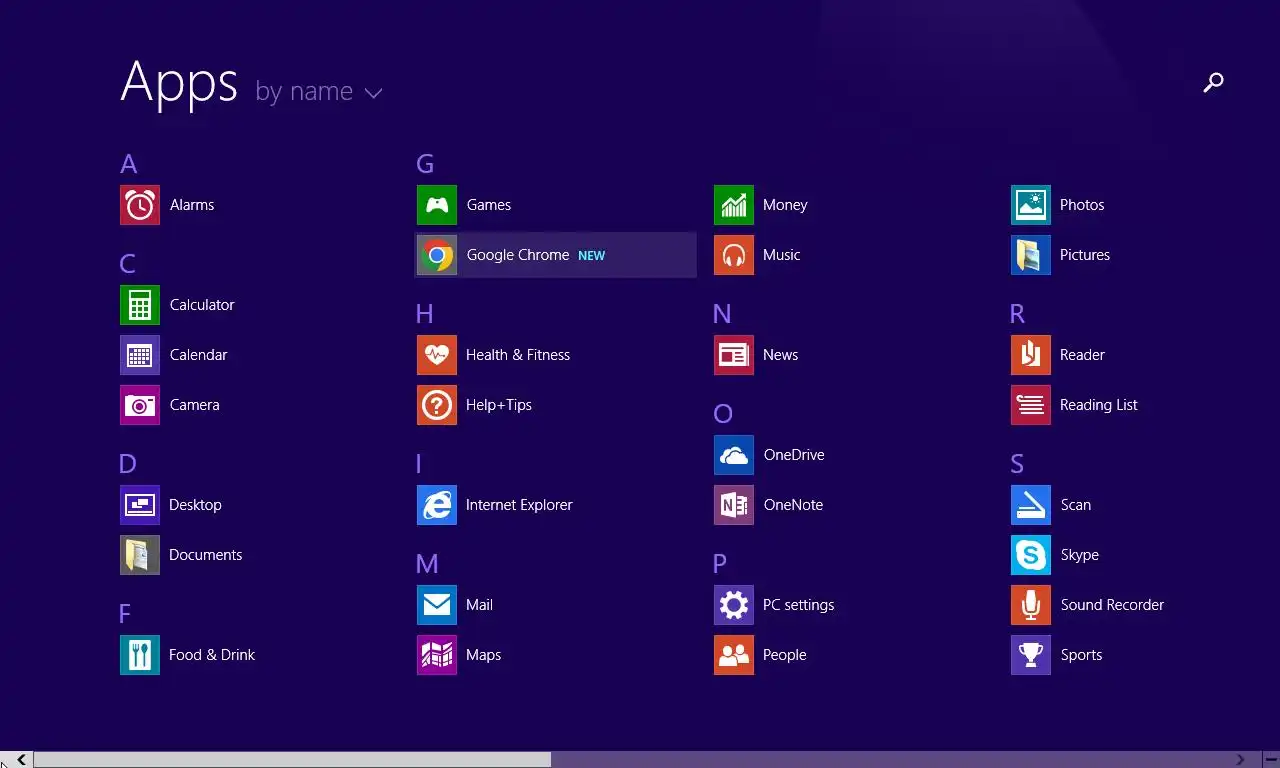This screenshot has height=768, width=1280.
Task: Start the Camera app icon
Action: pyautogui.click(x=140, y=405)
